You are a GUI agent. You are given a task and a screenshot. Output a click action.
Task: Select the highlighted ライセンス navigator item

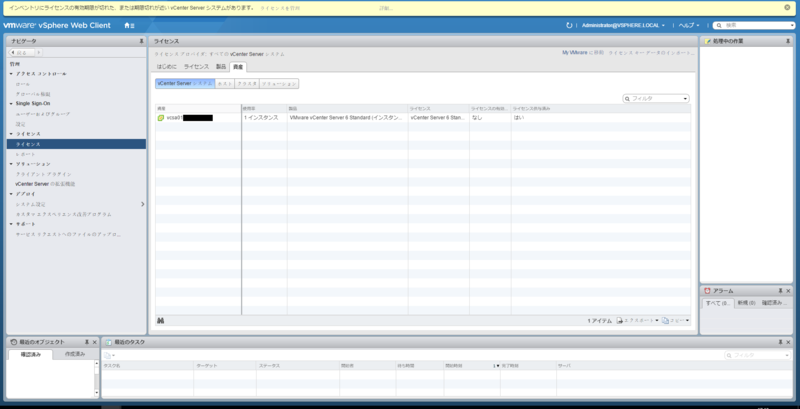[x=77, y=144]
